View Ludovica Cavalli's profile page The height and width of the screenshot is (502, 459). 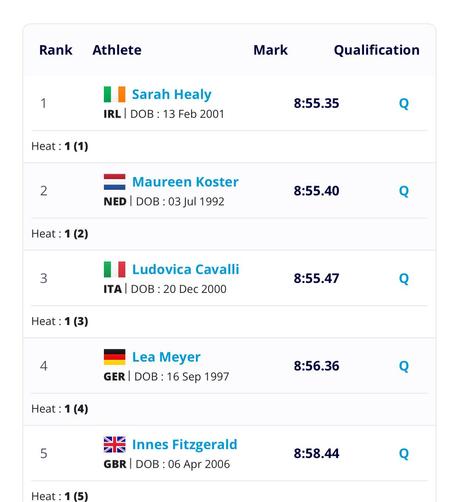[x=186, y=269]
